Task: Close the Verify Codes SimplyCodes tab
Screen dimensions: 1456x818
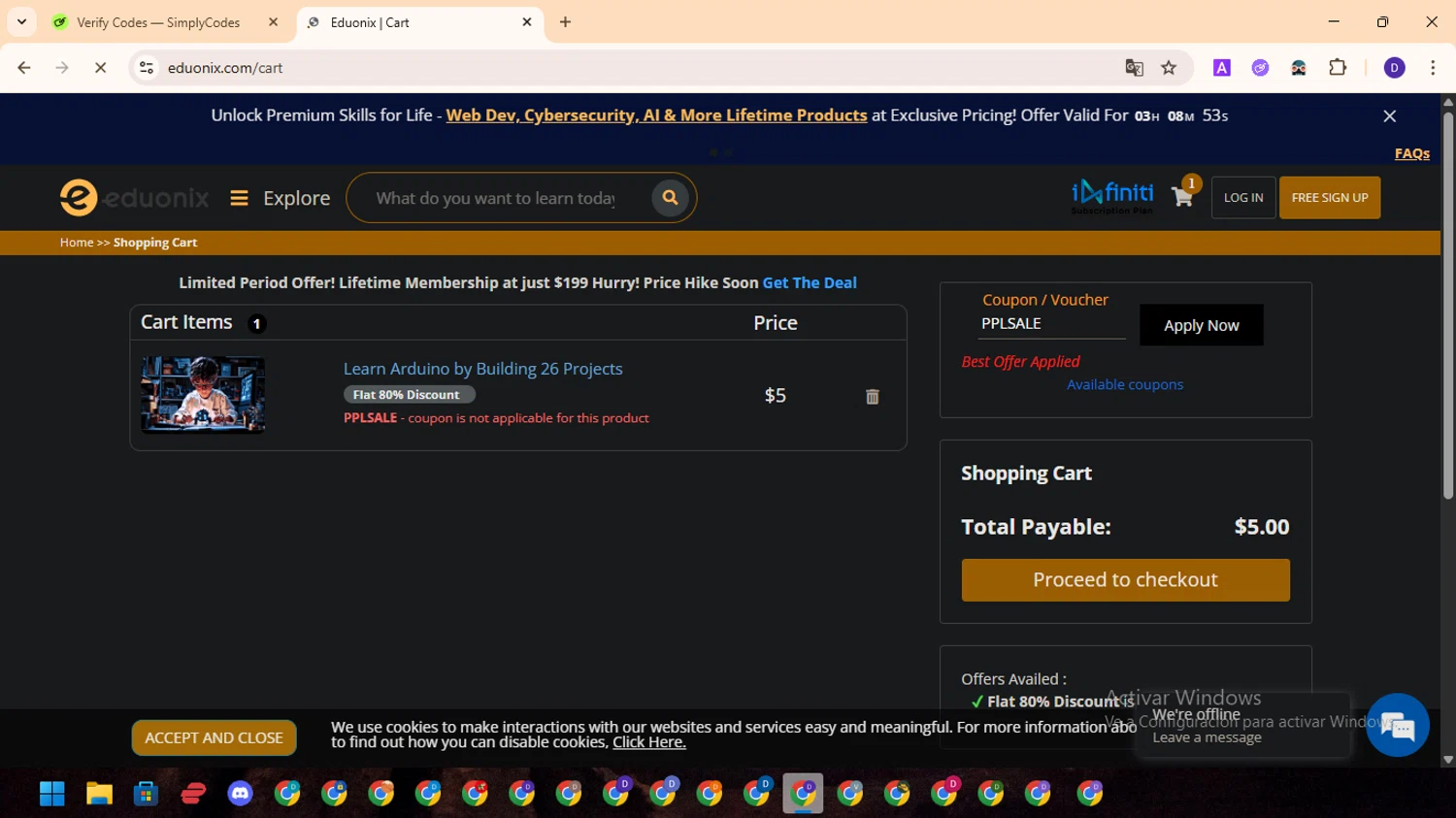Action: click(273, 22)
